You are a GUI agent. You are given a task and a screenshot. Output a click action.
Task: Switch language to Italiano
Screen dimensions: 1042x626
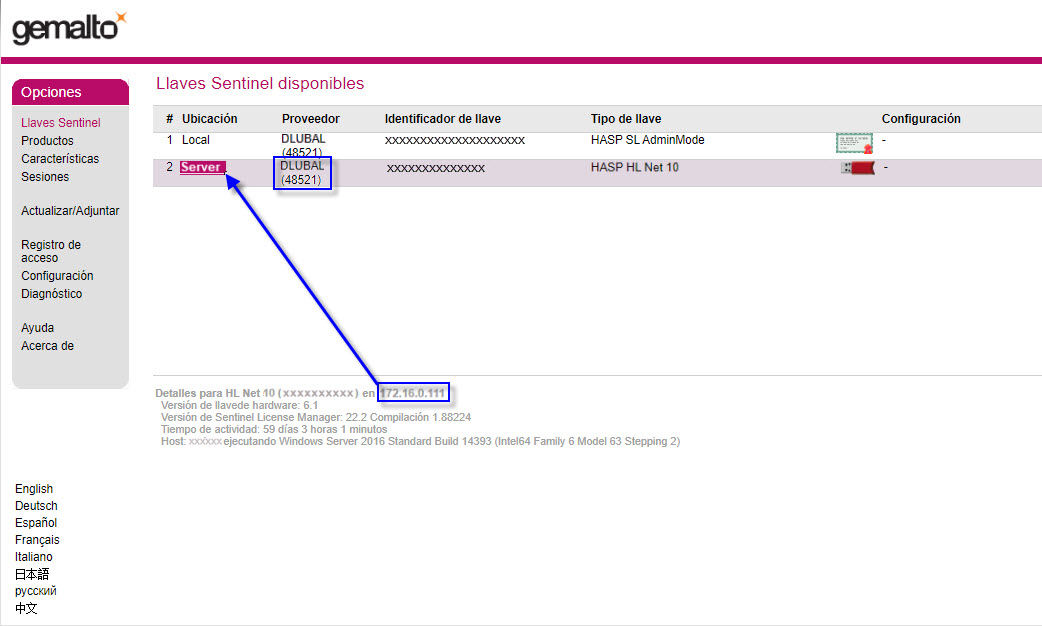coord(33,557)
